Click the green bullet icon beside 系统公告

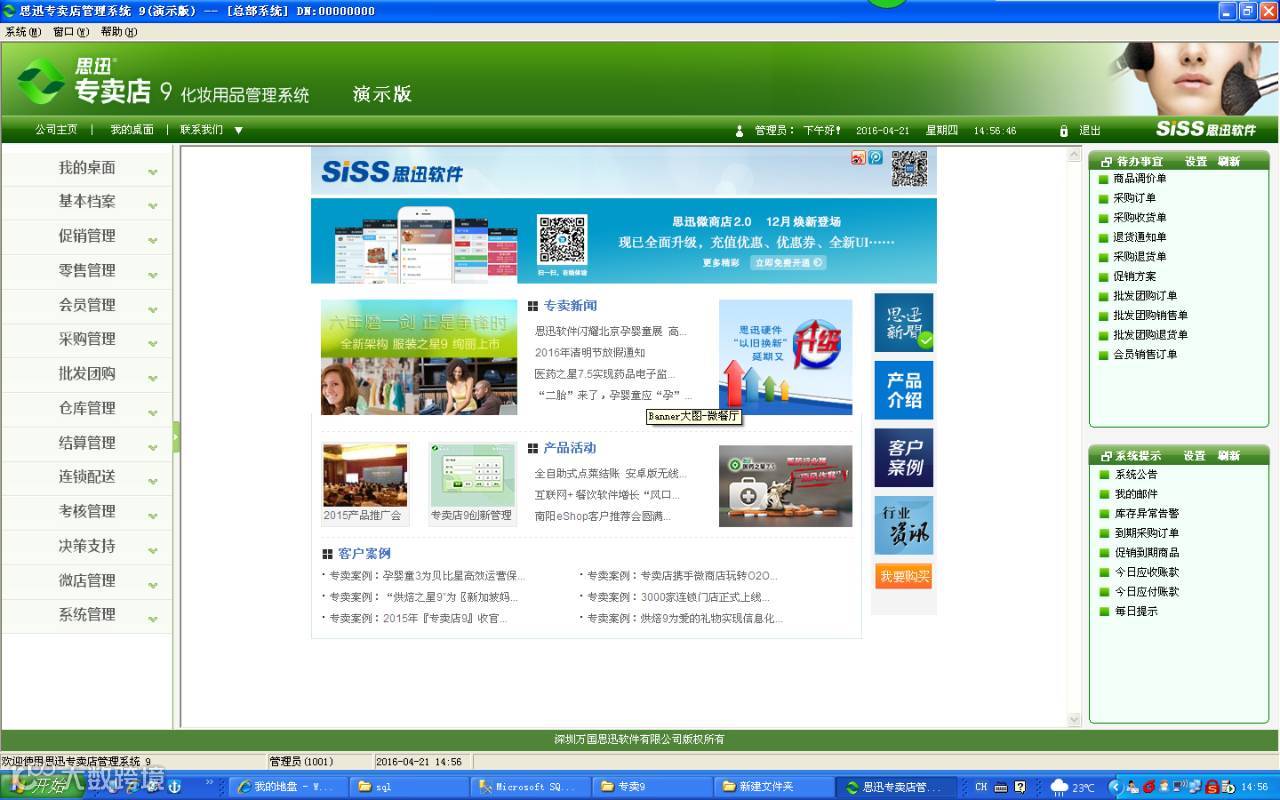pyautogui.click(x=1104, y=475)
